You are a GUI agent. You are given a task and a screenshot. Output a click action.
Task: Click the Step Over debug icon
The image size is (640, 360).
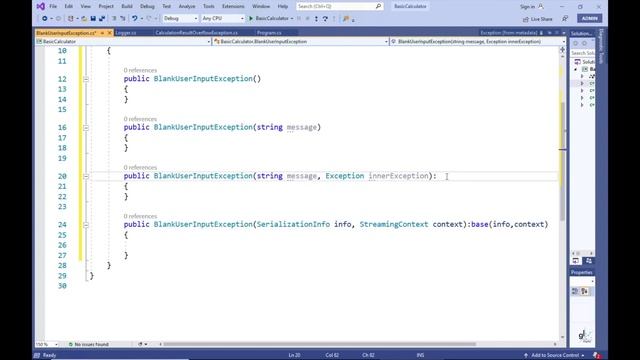point(325,18)
